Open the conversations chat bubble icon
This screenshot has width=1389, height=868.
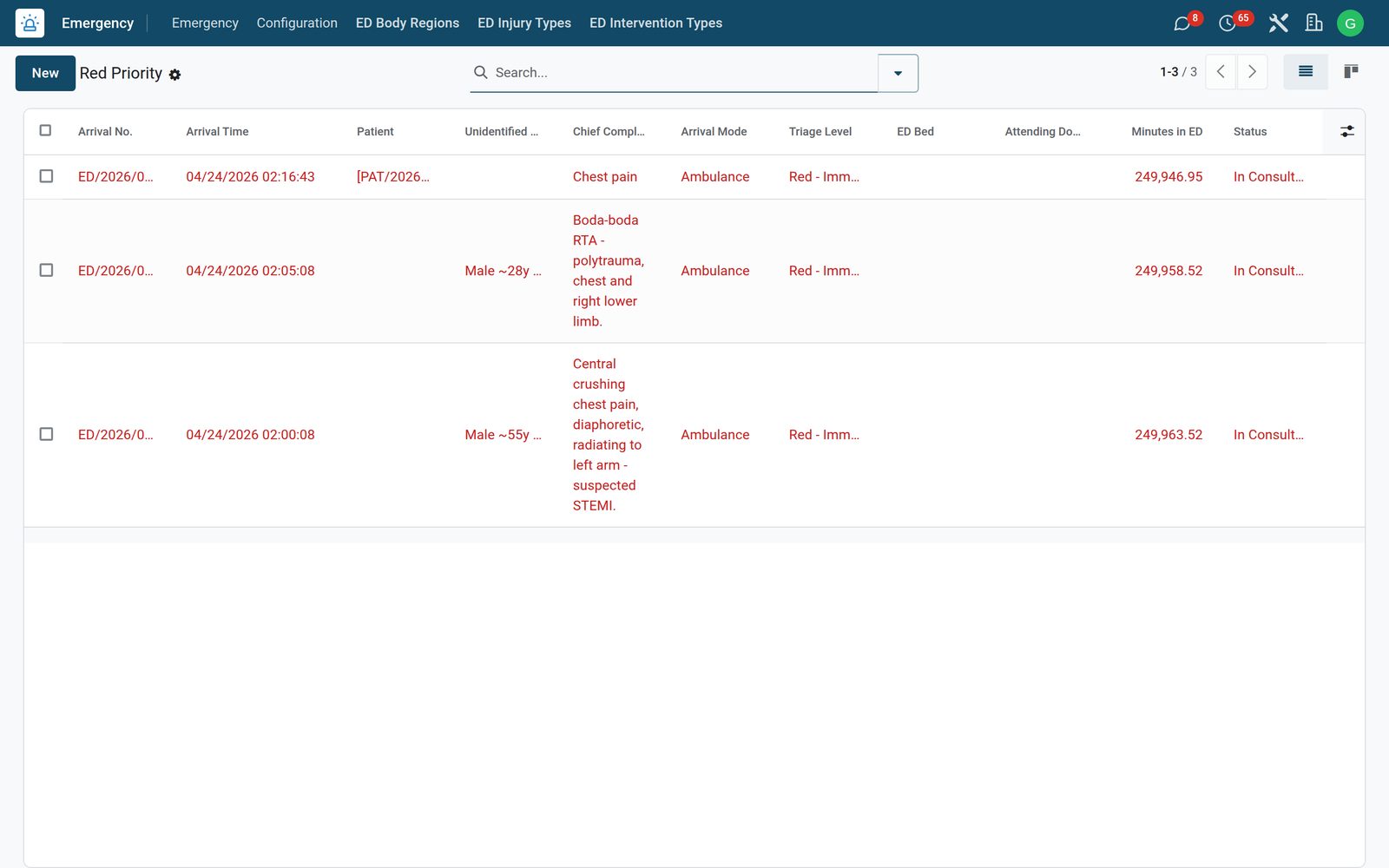tap(1182, 23)
